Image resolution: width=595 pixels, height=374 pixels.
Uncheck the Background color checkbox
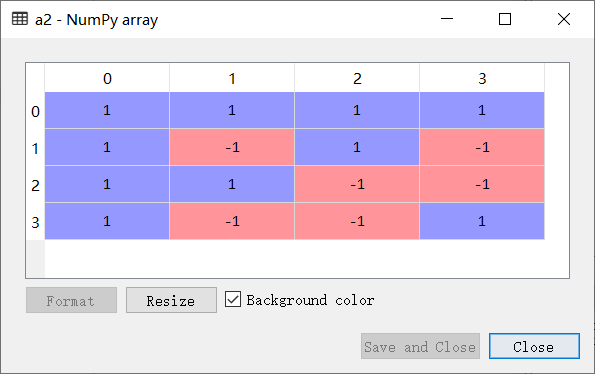pos(233,299)
